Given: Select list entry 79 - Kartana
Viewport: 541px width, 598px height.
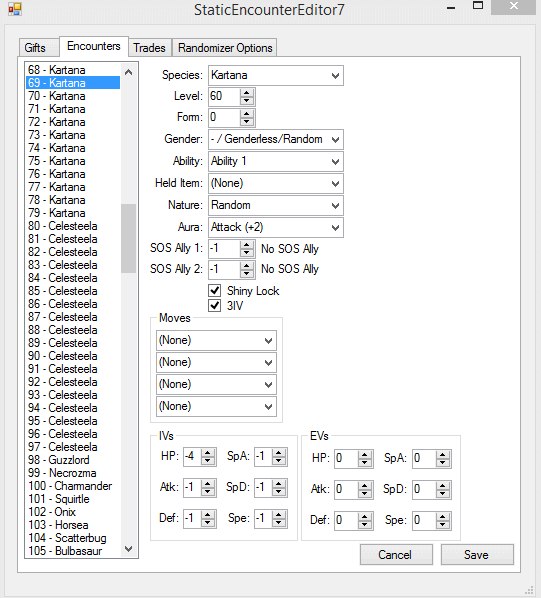Looking at the screenshot, I should tap(73, 213).
